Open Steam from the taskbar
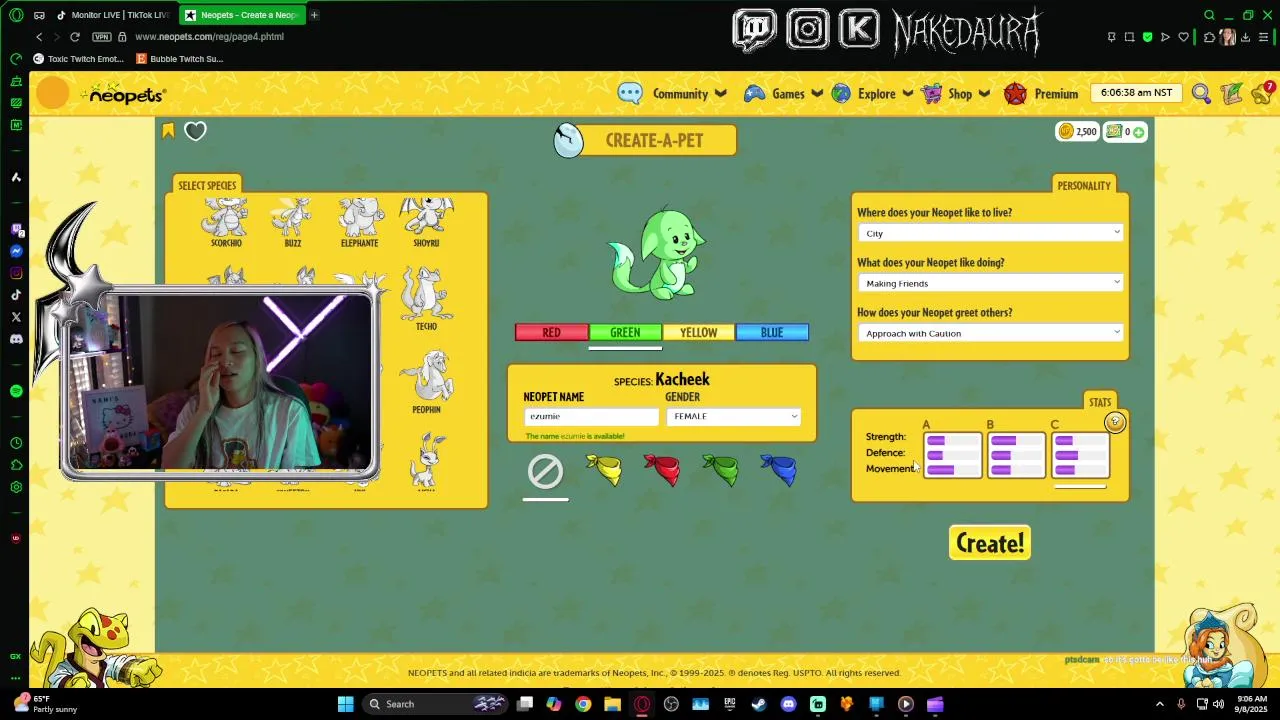Image resolution: width=1280 pixels, height=720 pixels. click(x=759, y=704)
